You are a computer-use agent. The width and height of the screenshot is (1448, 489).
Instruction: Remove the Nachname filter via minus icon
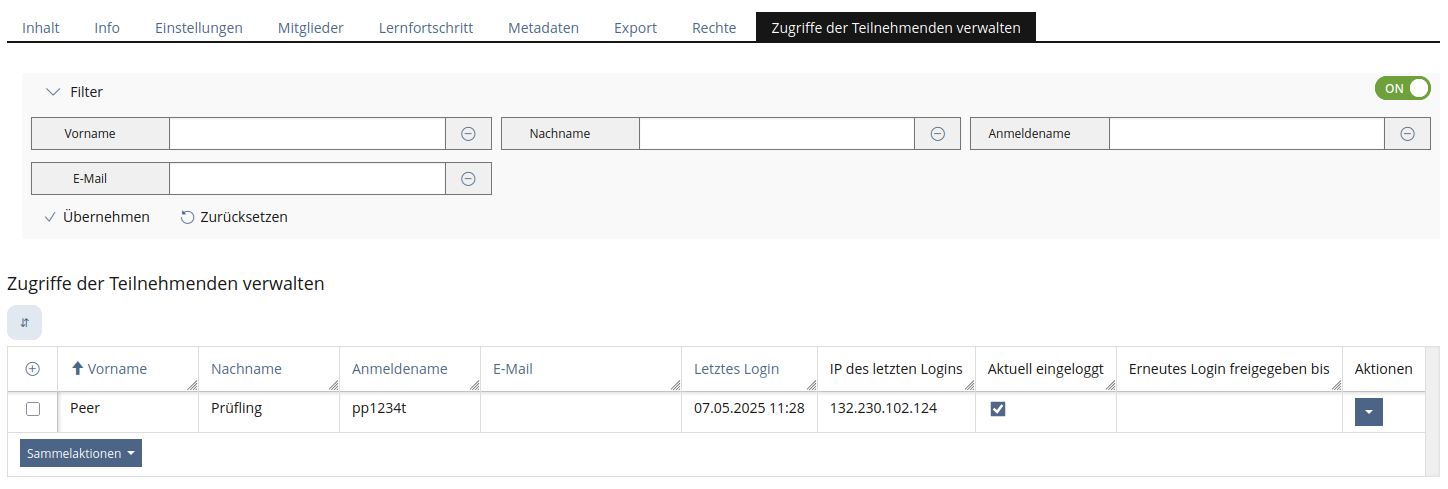937,134
